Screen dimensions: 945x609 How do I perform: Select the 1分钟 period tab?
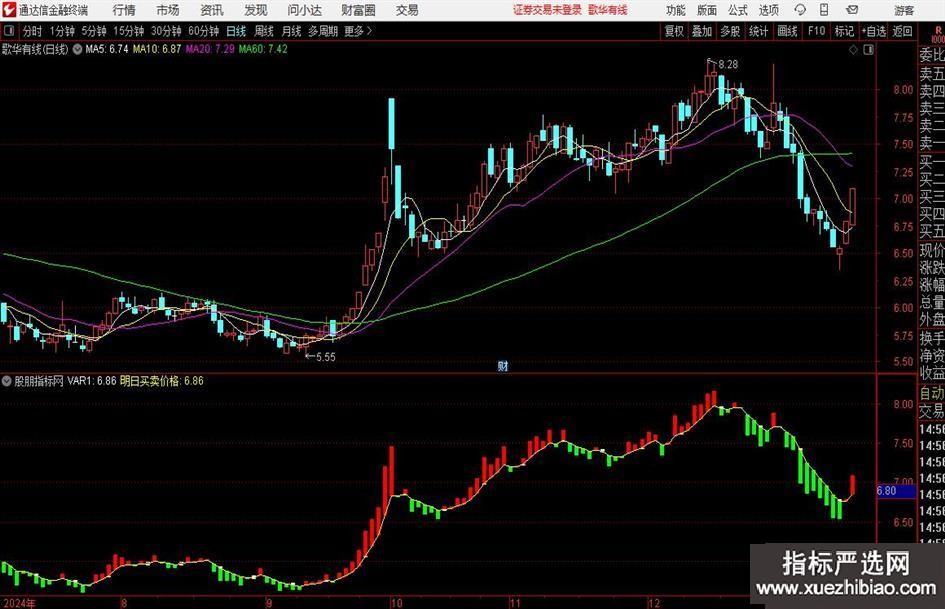(x=62, y=31)
